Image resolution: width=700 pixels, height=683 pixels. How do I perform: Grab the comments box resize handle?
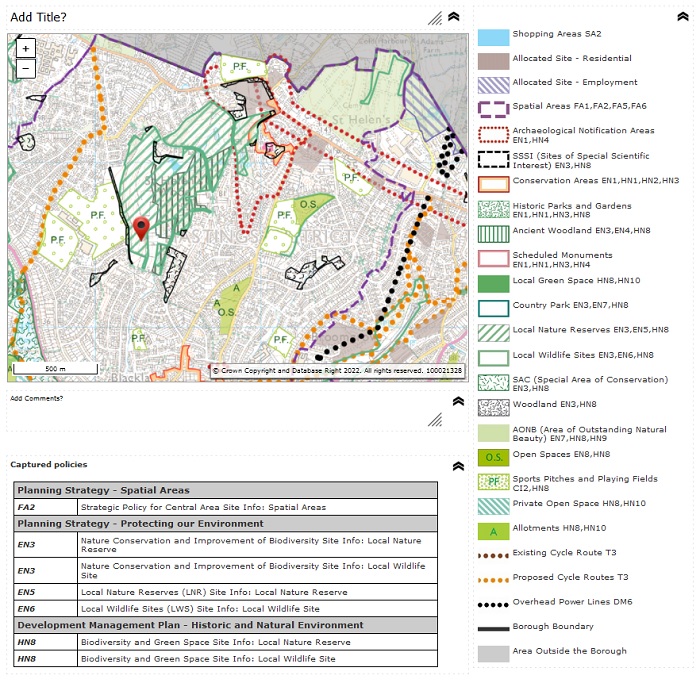[x=435, y=420]
